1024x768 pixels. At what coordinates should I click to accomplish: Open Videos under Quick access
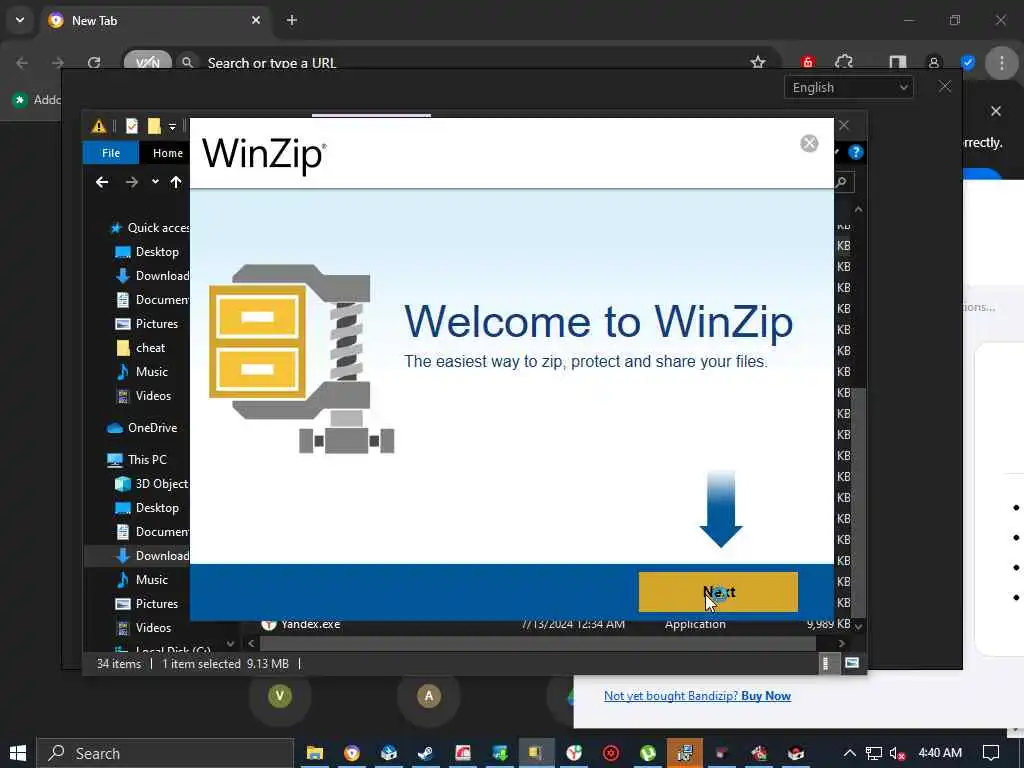144,396
